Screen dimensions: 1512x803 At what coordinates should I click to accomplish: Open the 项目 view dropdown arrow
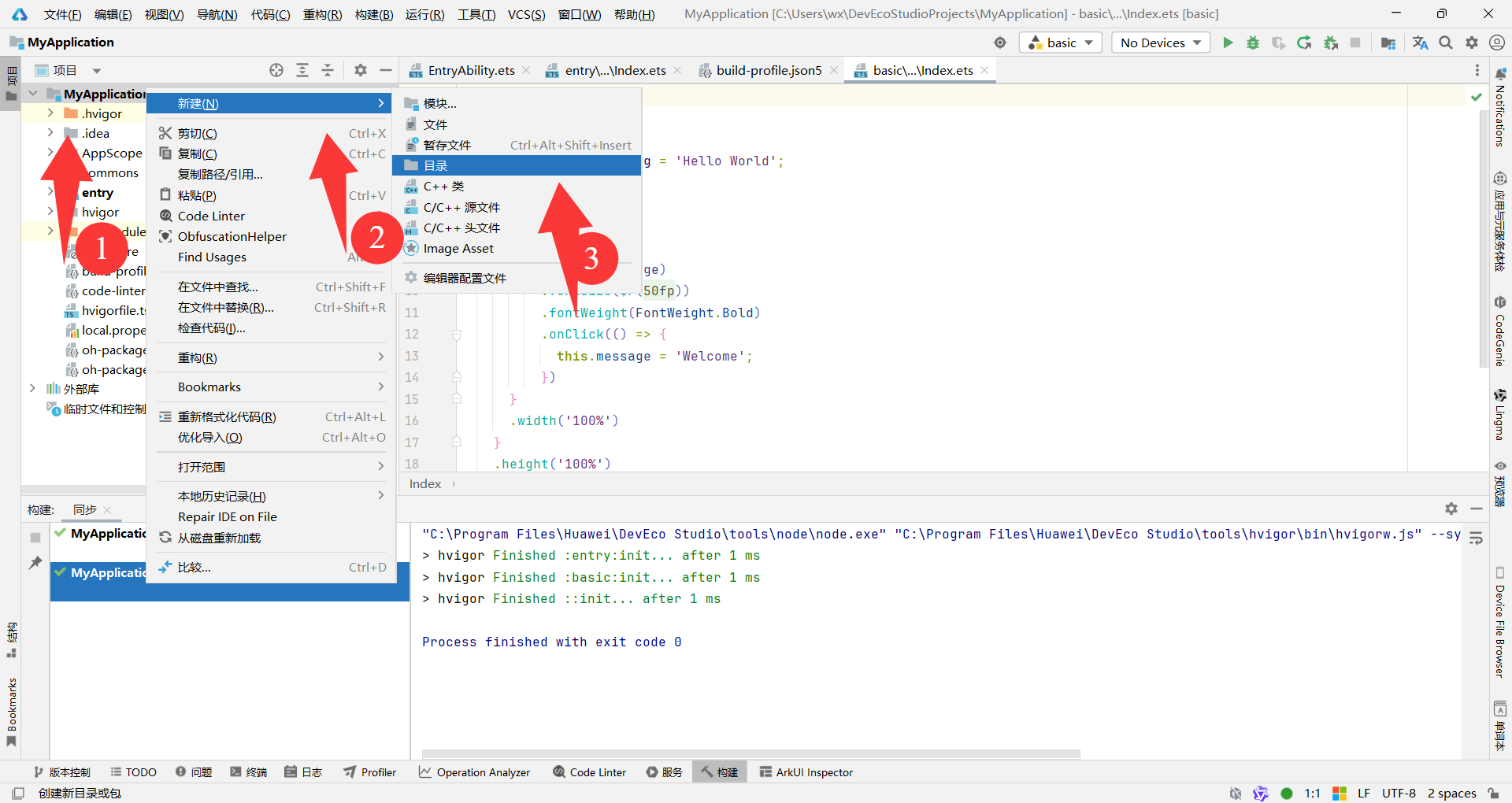(97, 71)
